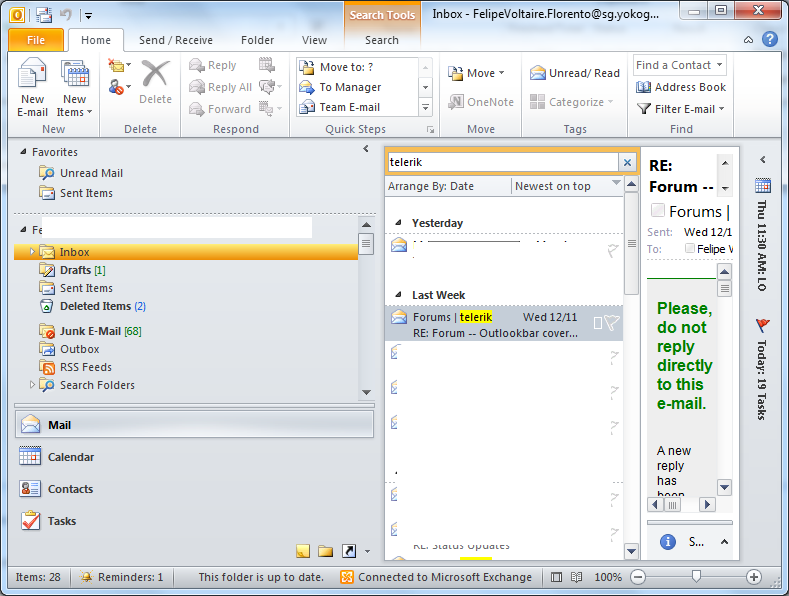Click Undo in the Quick Access toolbar
This screenshot has width=789, height=596.
click(x=66, y=15)
